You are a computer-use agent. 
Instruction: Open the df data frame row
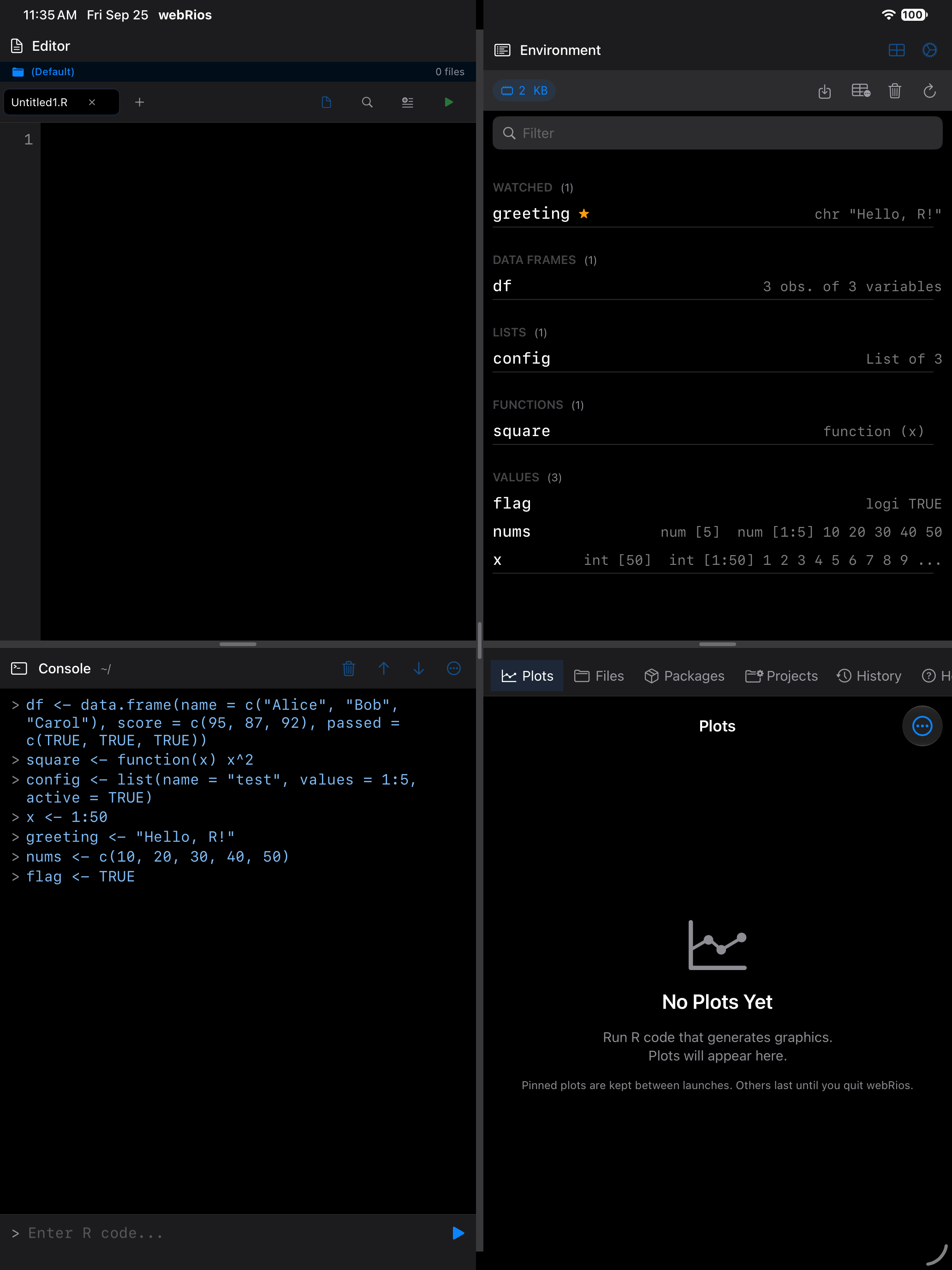coord(717,286)
